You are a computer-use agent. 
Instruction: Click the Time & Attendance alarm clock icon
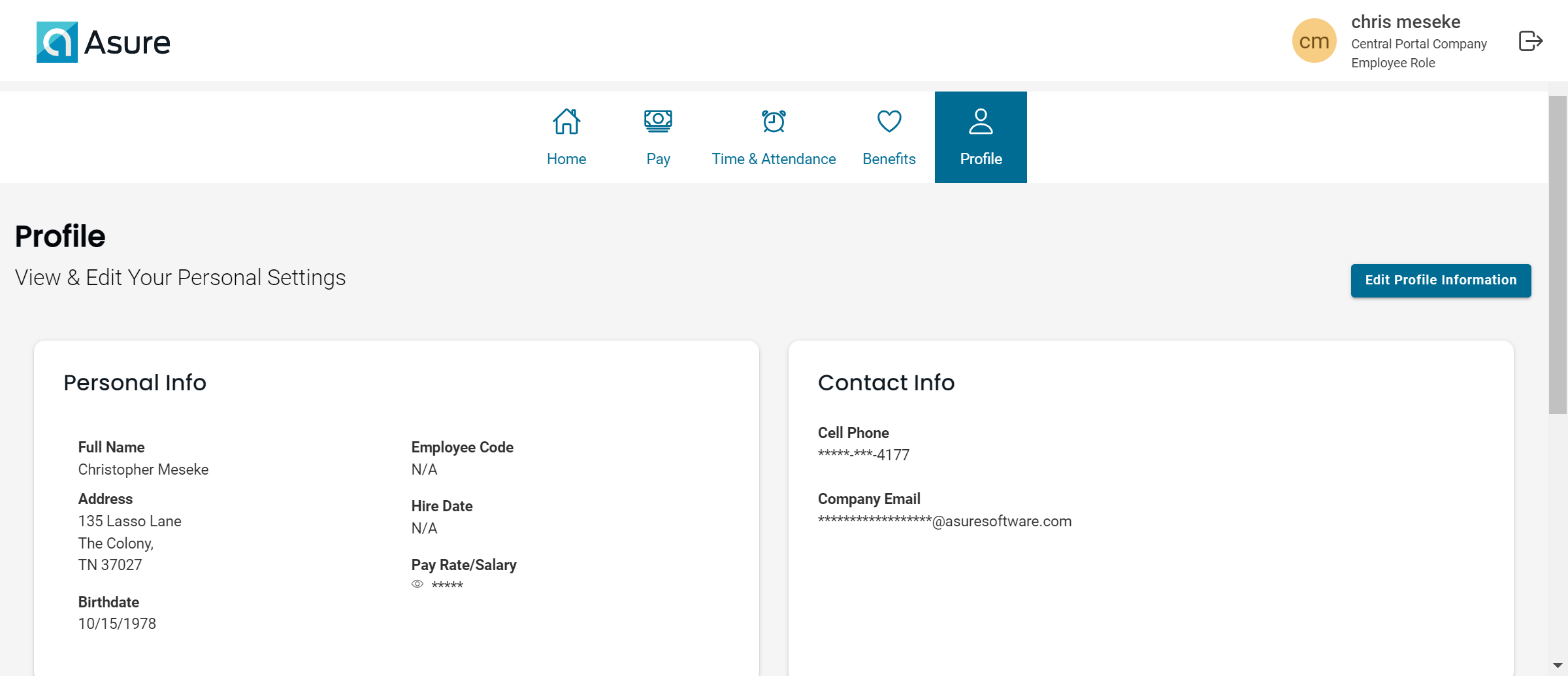[x=774, y=121]
